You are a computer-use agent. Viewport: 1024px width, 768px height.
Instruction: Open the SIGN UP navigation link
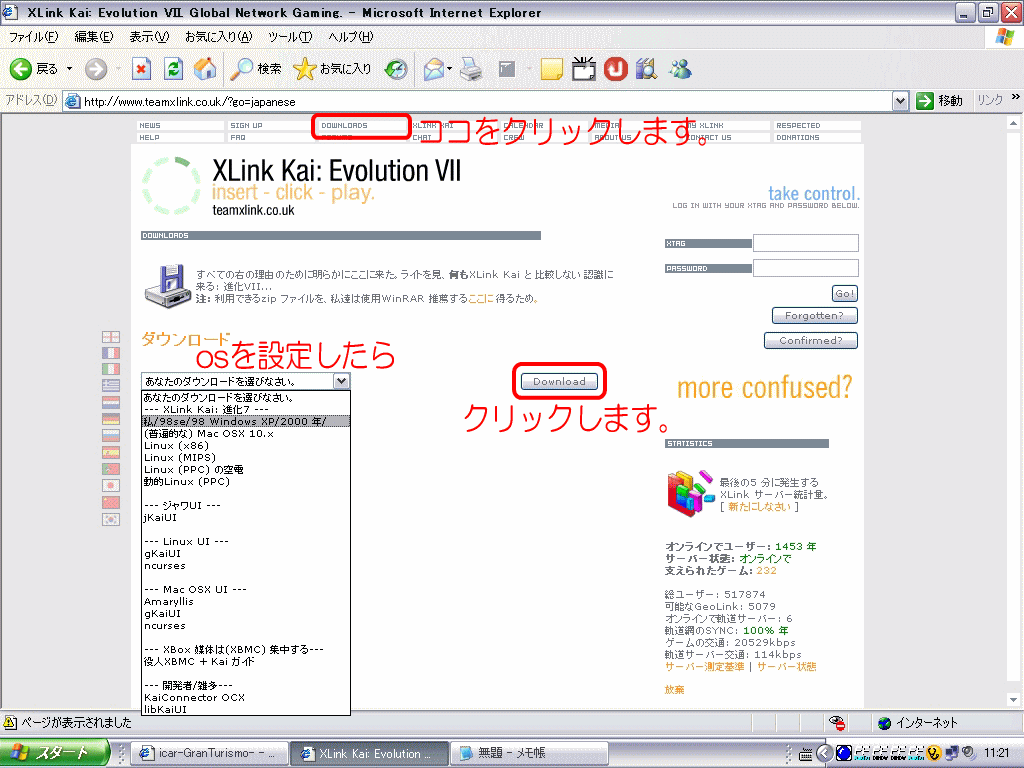(x=246, y=125)
